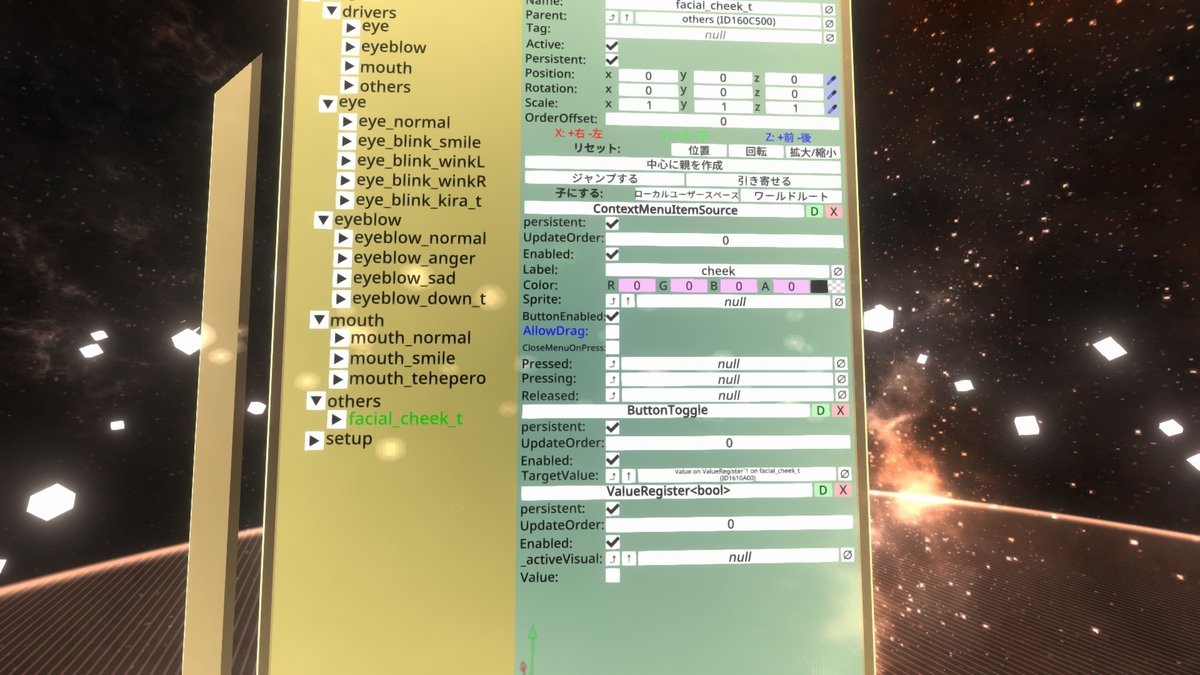Click the Pressing row's open-target arrow icon

(614, 380)
